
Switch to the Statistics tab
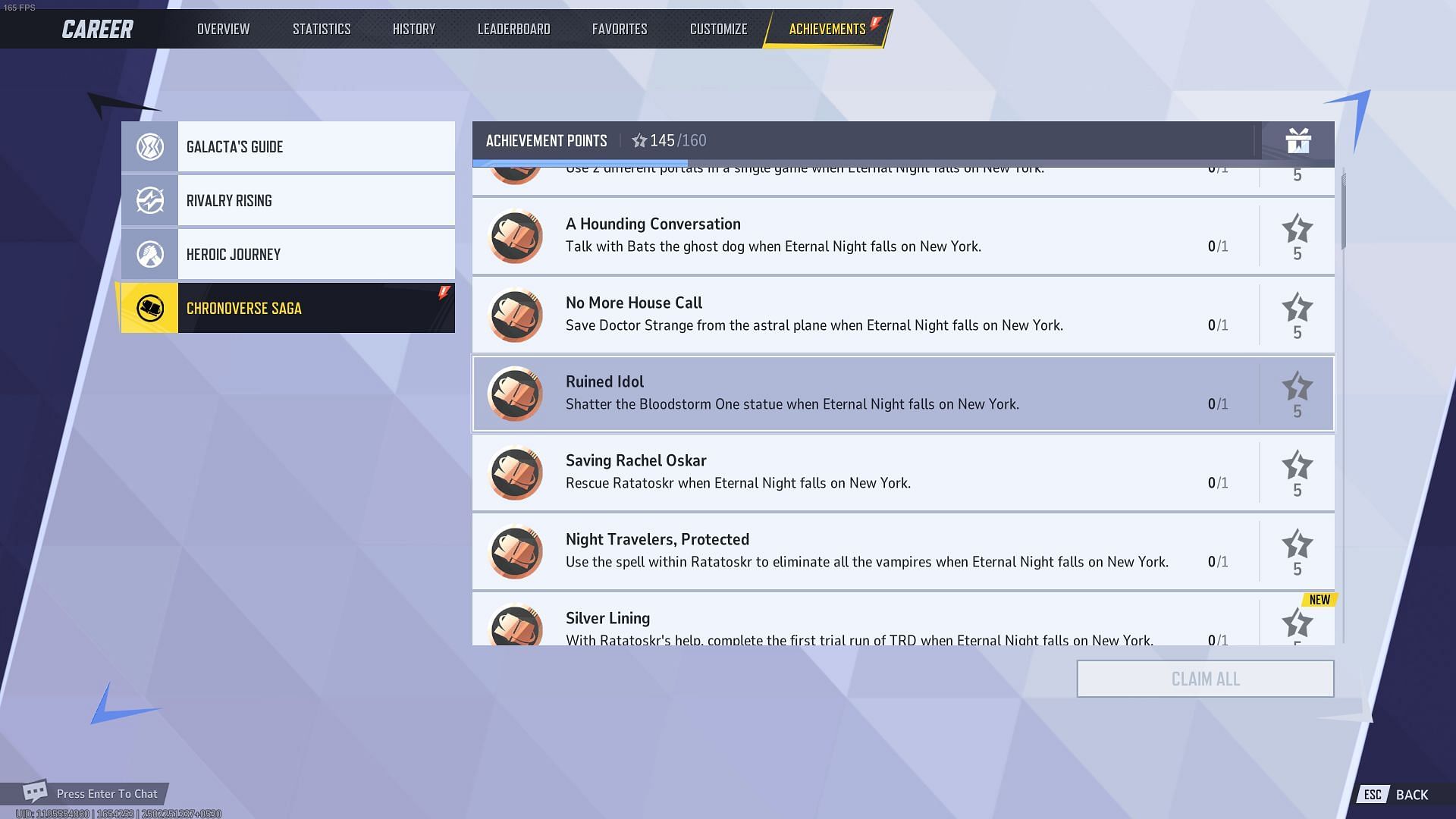click(321, 27)
